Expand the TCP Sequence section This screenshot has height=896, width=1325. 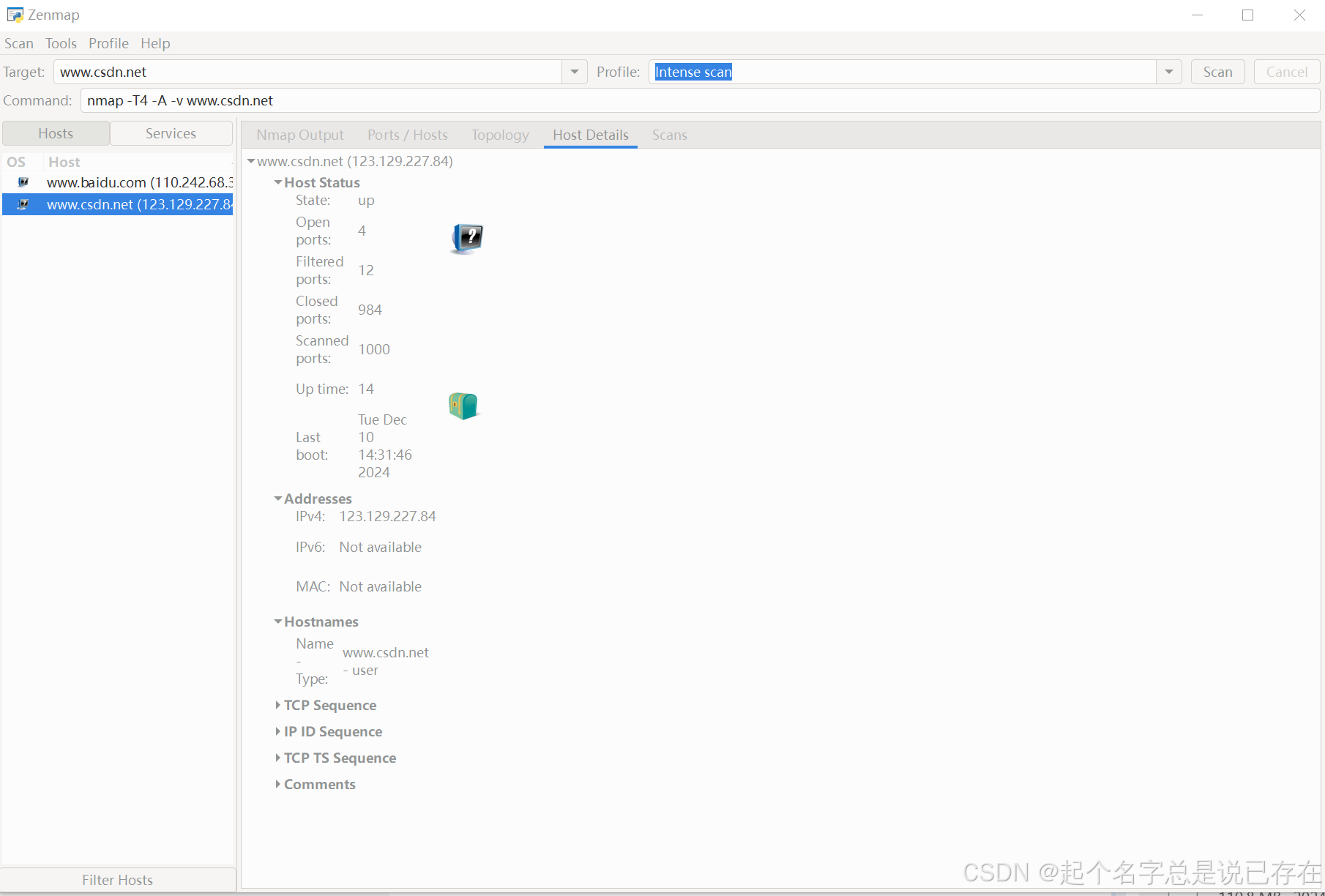[x=278, y=705]
